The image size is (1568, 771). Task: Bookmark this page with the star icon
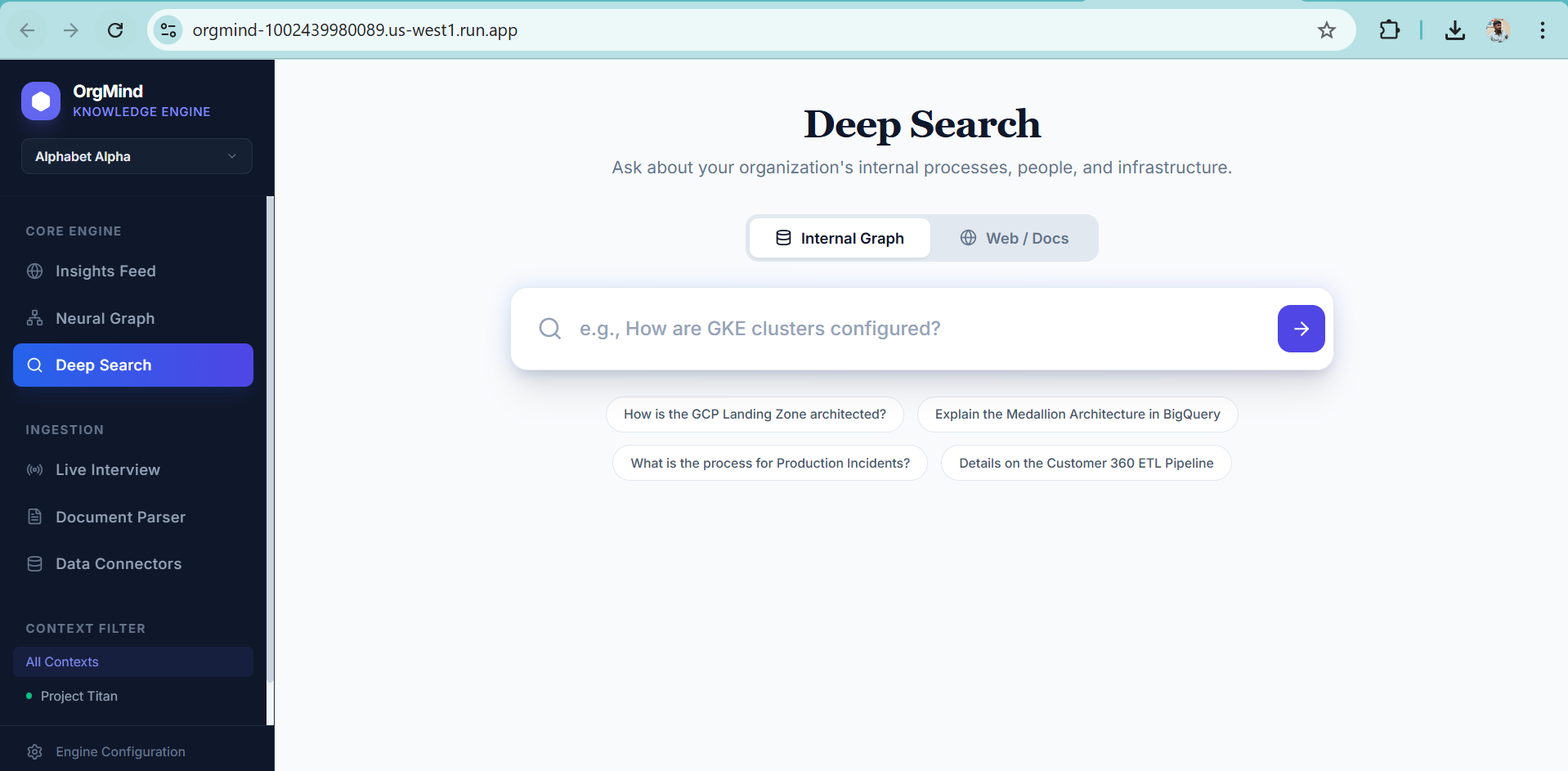pos(1327,30)
